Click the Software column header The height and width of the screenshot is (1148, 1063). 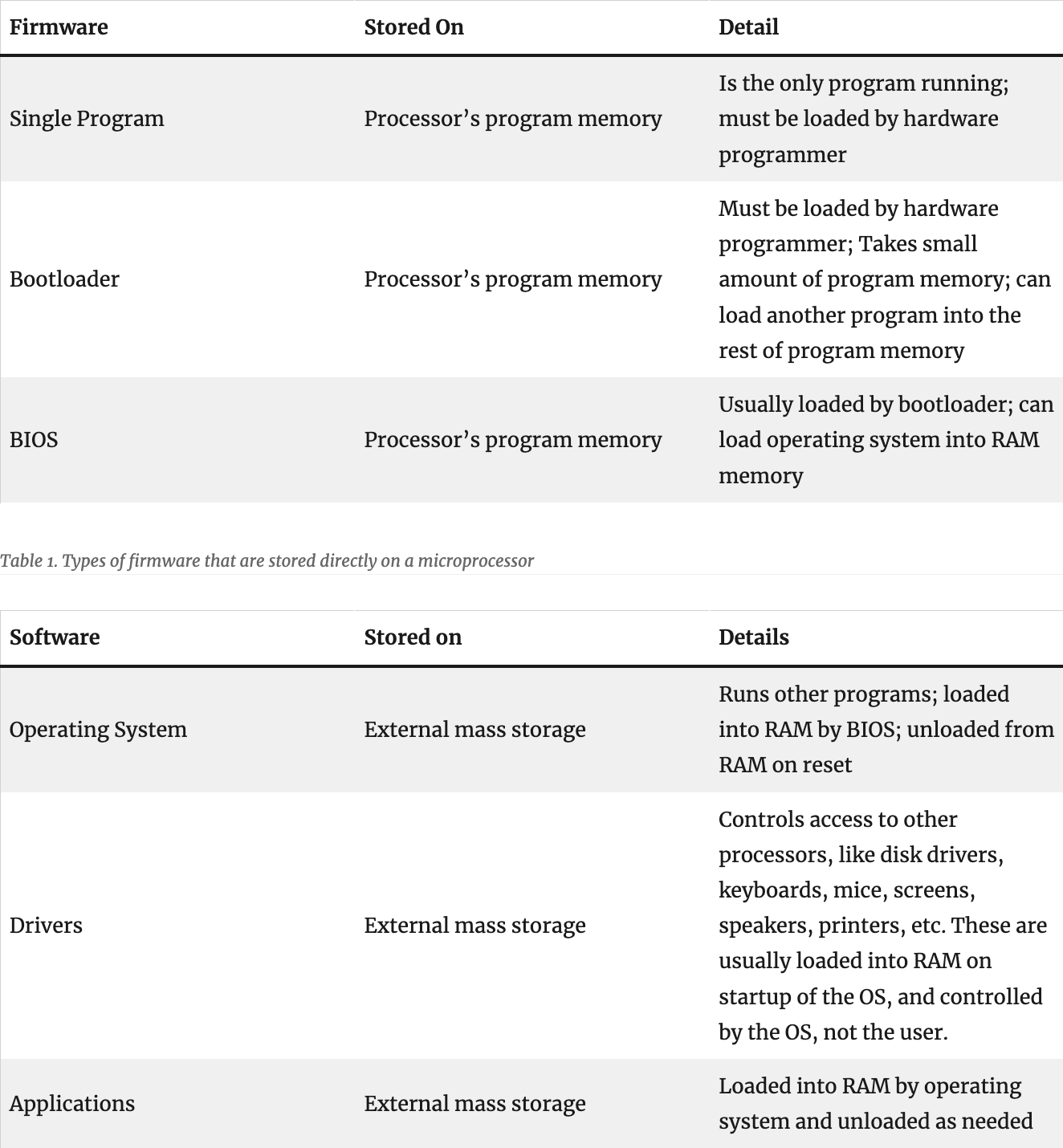click(55, 637)
